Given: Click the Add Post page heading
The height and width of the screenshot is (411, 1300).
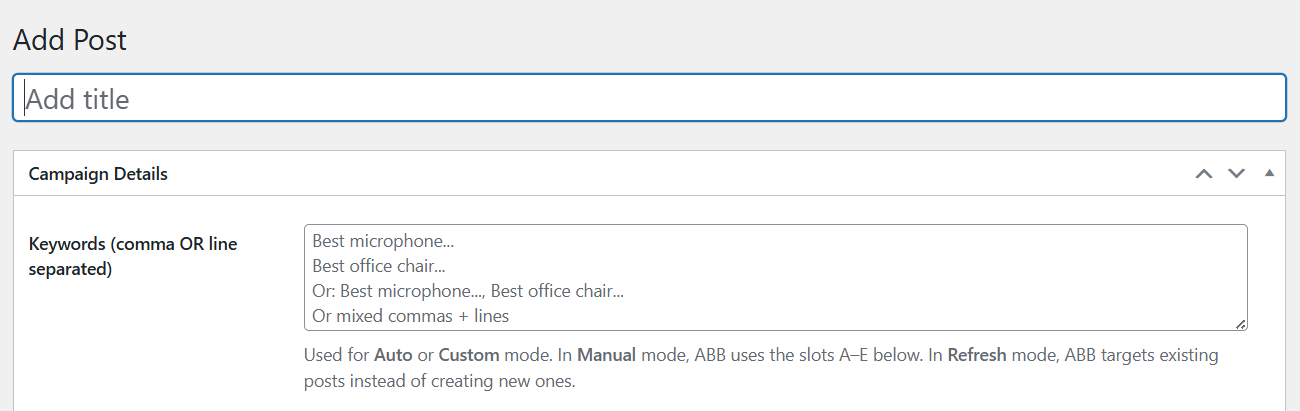Looking at the screenshot, I should (70, 40).
